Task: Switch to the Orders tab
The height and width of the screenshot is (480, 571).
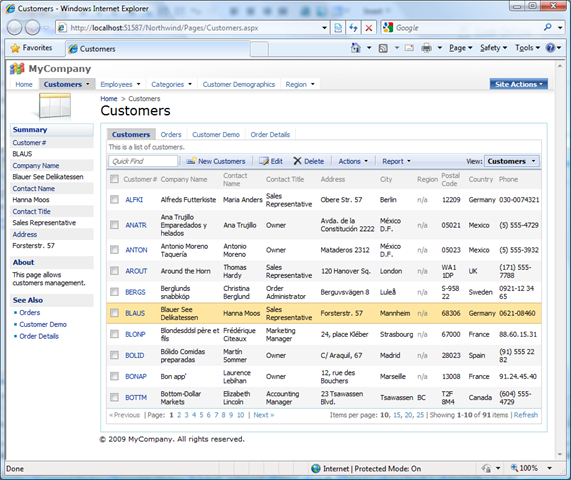Action: click(x=171, y=134)
